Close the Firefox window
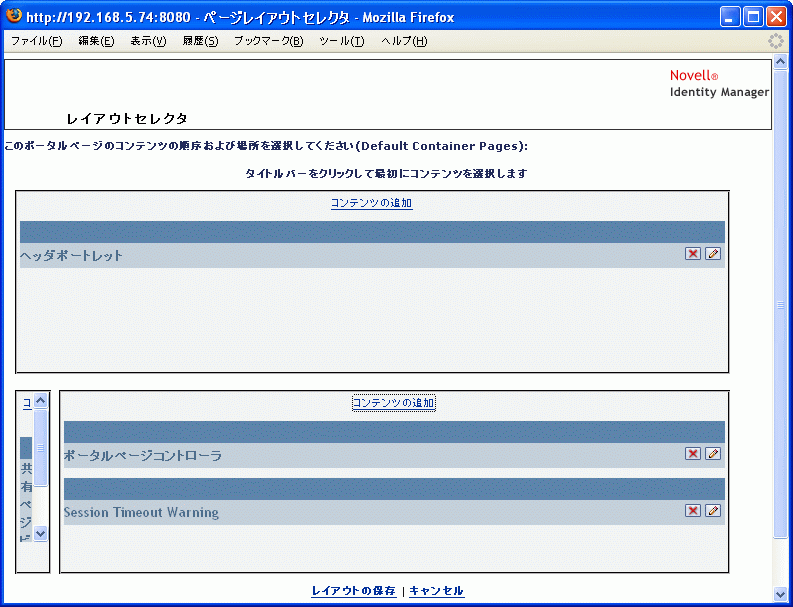Viewport: 793px width, 607px height. coord(776,17)
